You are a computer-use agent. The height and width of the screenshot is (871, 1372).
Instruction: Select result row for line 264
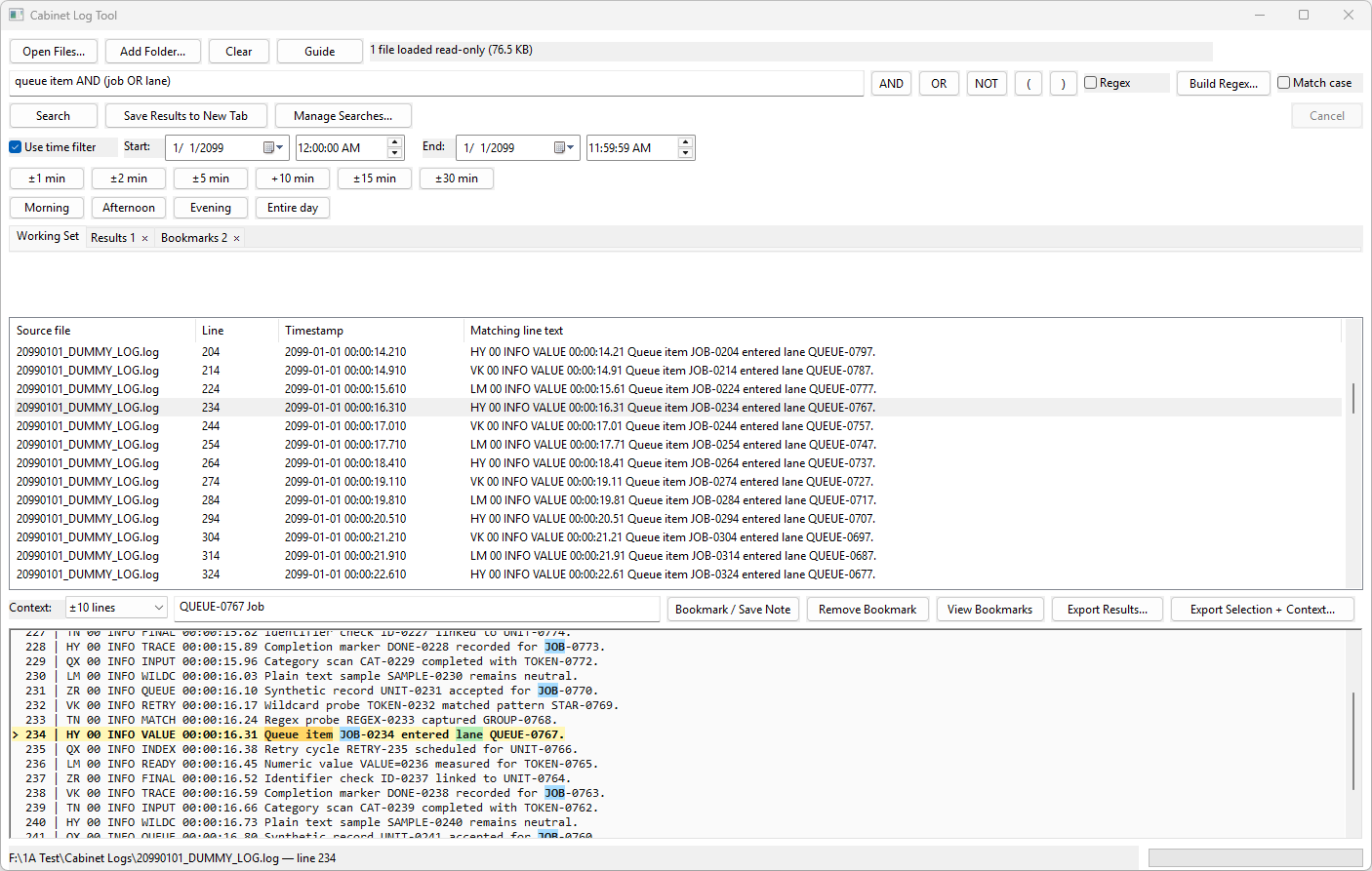click(x=676, y=463)
